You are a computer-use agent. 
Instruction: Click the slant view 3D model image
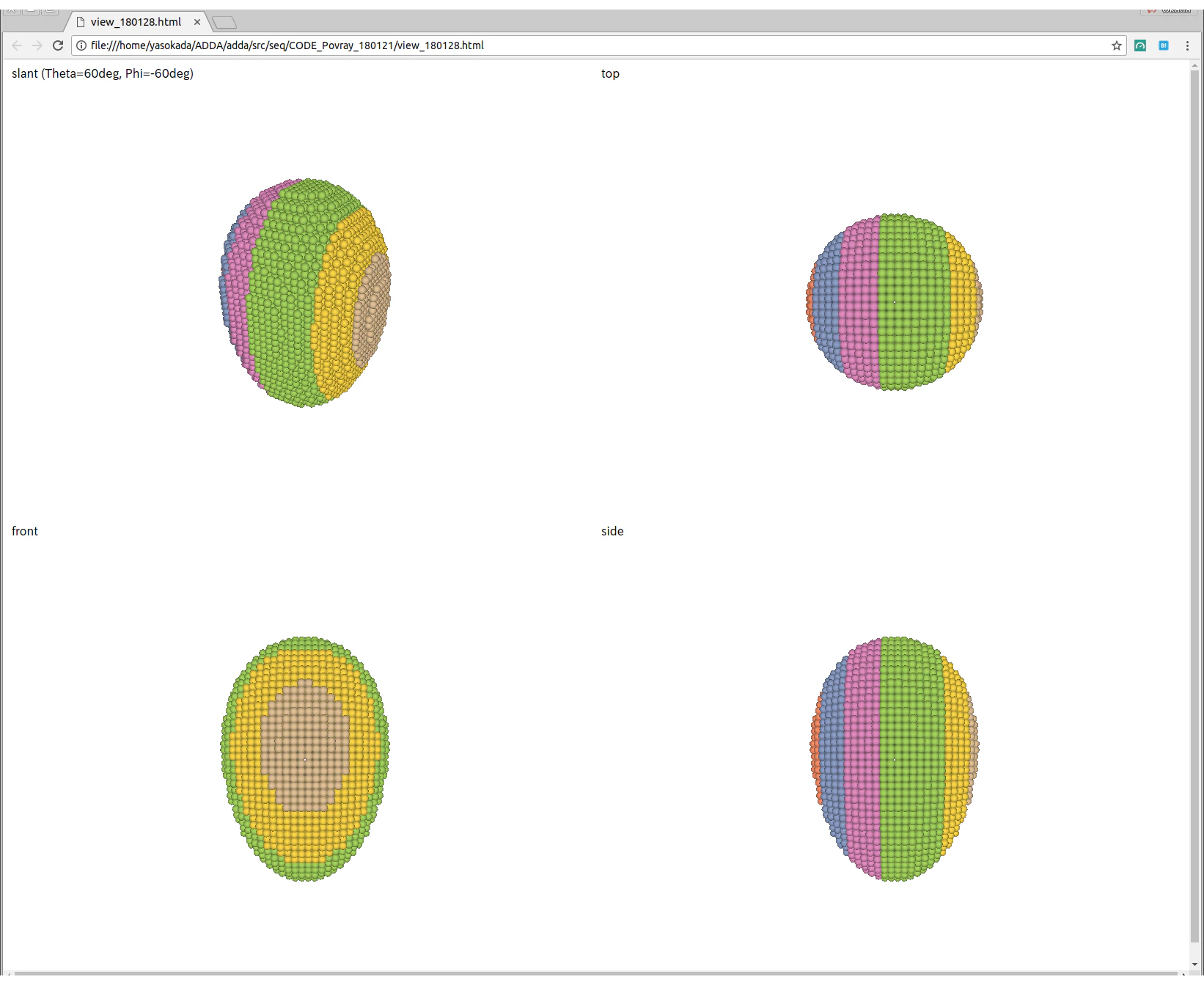click(x=305, y=293)
